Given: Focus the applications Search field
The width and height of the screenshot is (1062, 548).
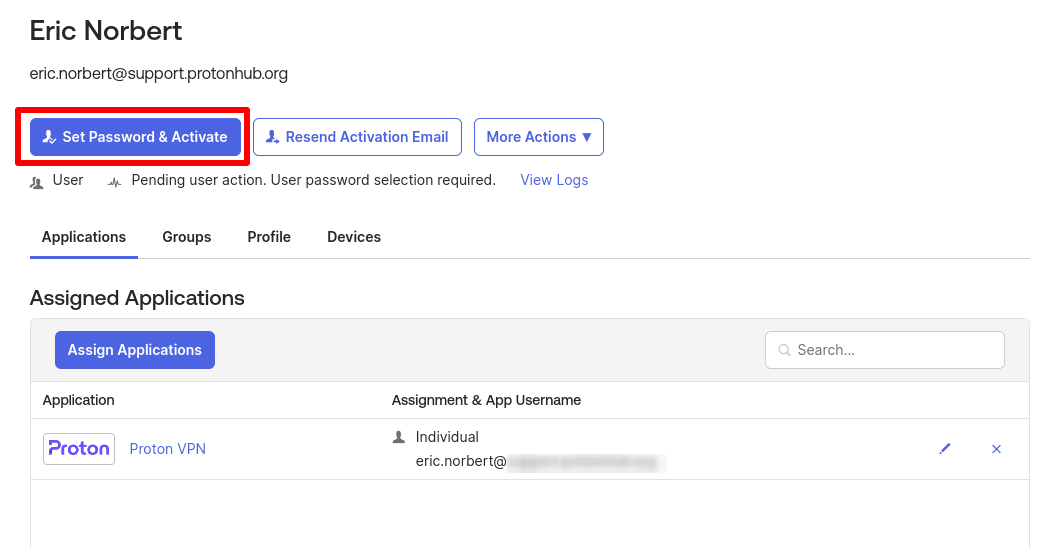Looking at the screenshot, I should [885, 350].
